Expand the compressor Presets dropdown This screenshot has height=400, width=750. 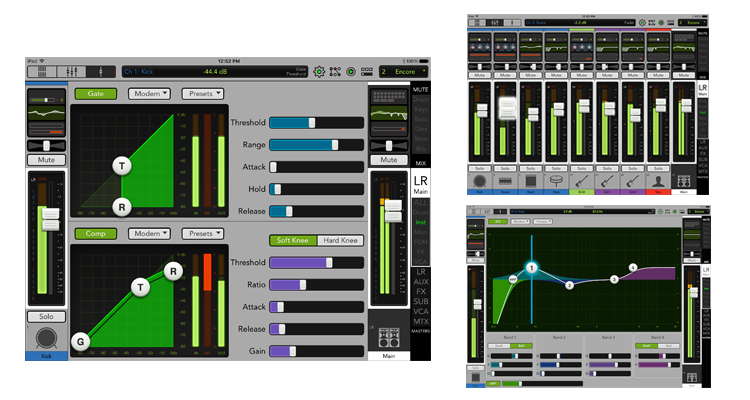coord(202,233)
